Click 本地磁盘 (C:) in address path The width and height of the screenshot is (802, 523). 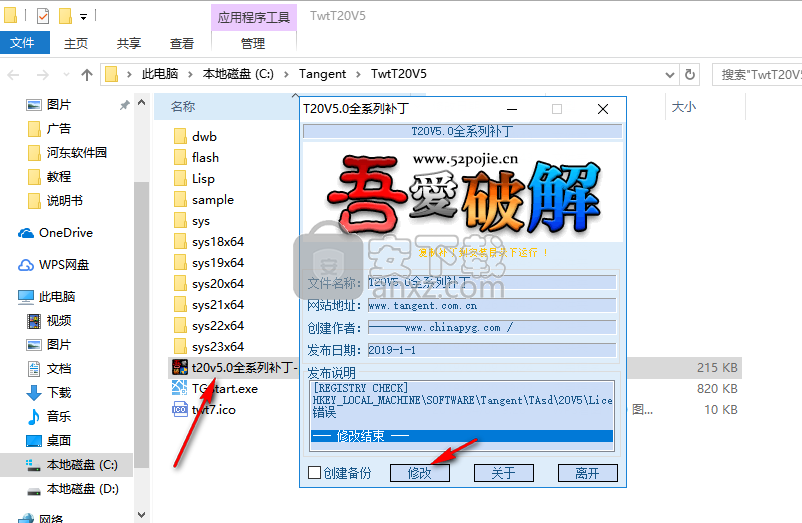tap(238, 74)
